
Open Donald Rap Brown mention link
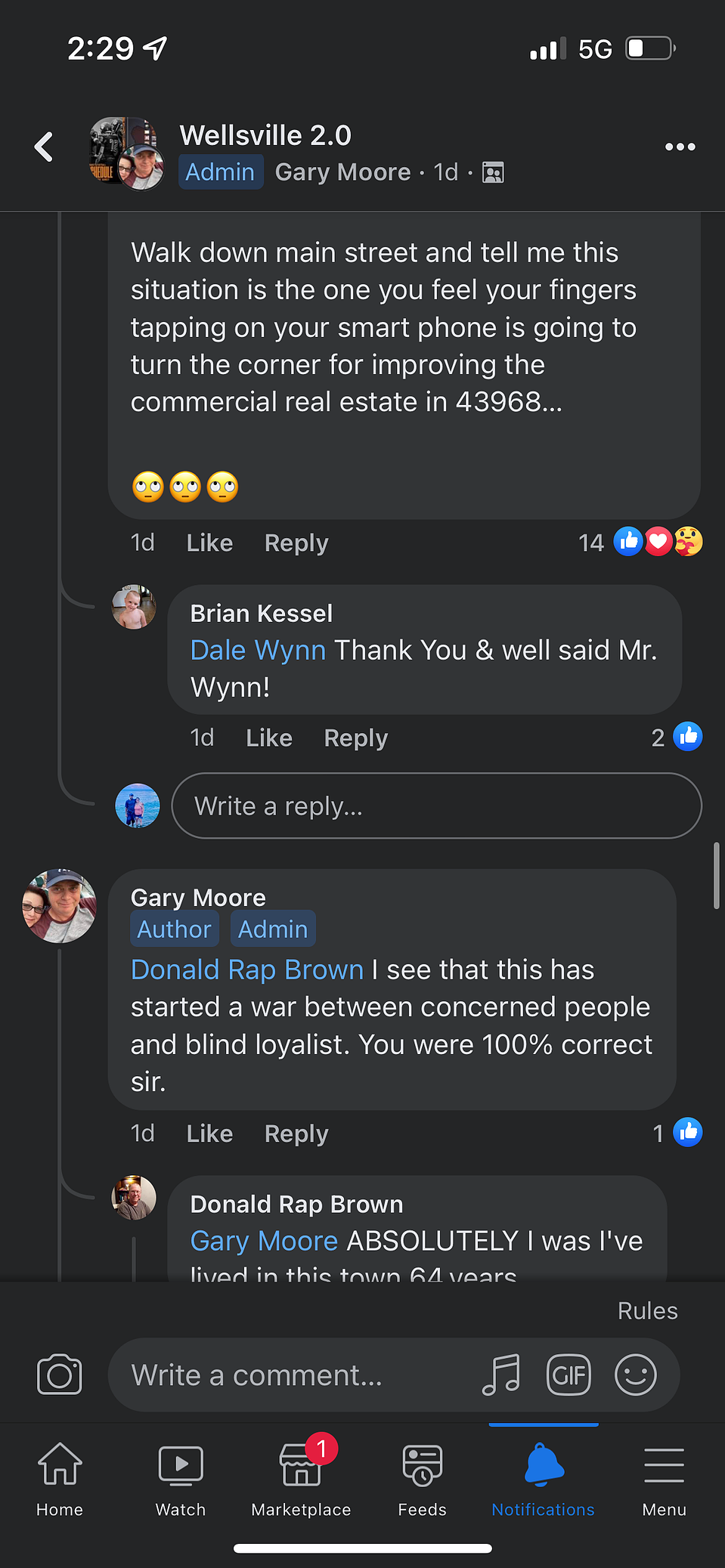247,970
